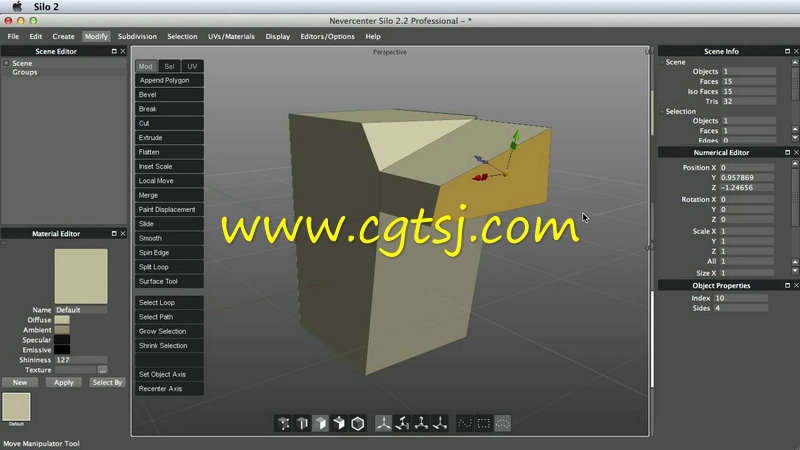
Task: Select the Default material thumbnail
Action: pos(16,407)
